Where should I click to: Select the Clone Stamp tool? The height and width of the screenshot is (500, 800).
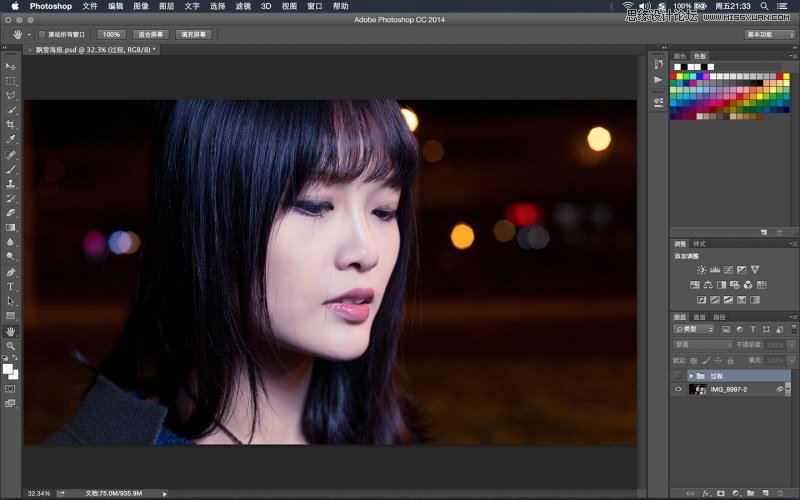click(11, 183)
